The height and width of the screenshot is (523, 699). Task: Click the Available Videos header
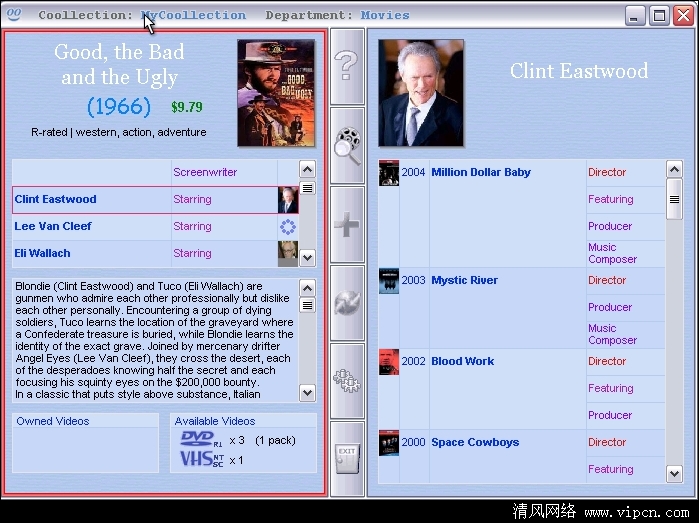(215, 421)
